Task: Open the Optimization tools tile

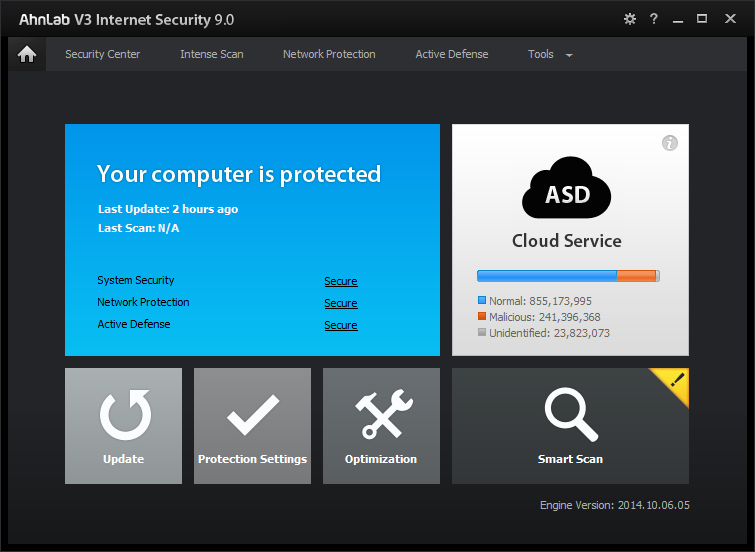Action: [381, 426]
